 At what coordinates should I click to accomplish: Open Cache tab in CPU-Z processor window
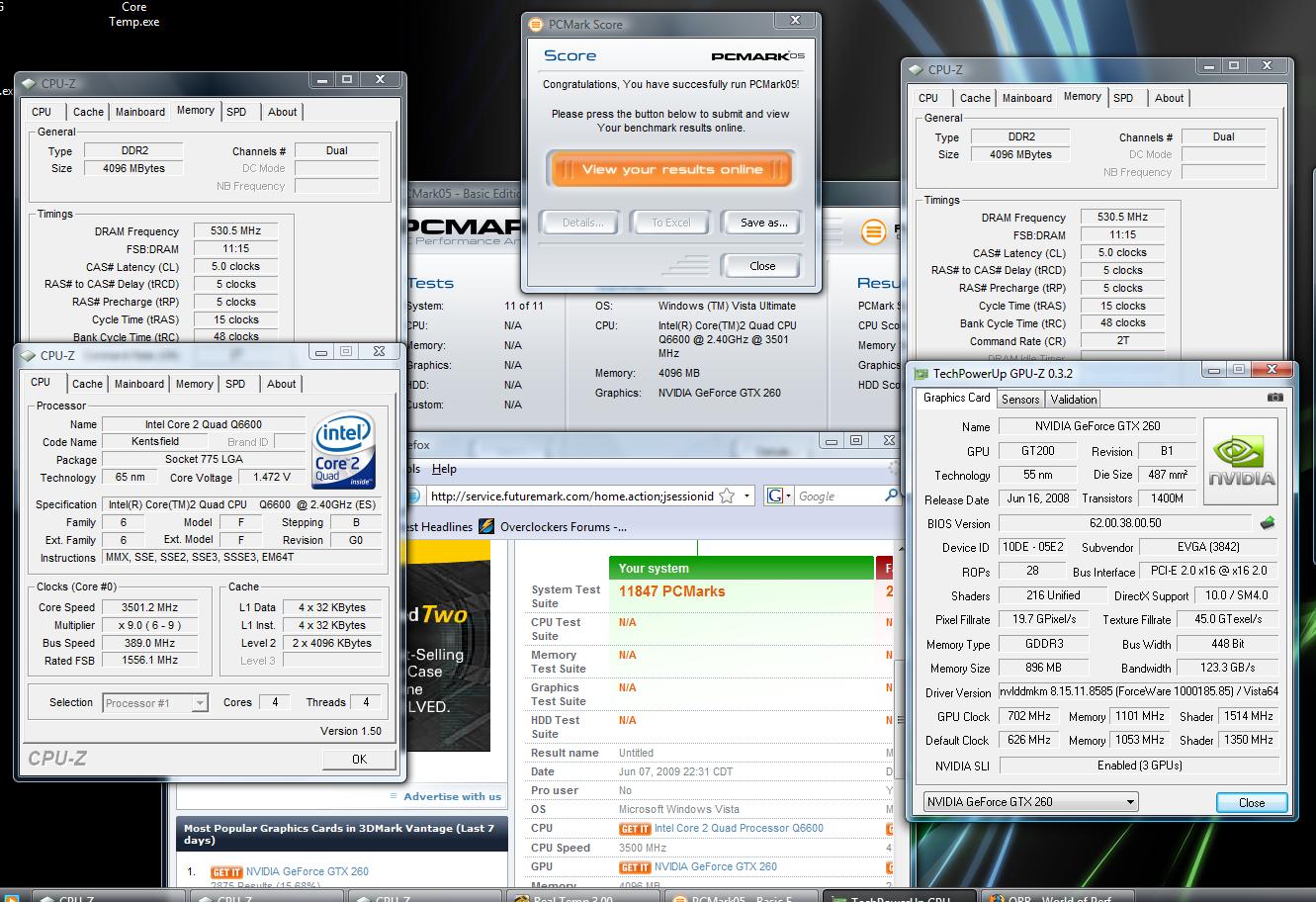[x=87, y=384]
